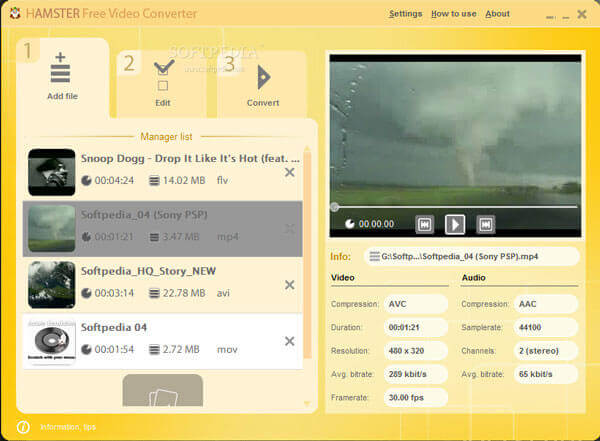
Task: Click the audio Avg. bitrate 65 kbit/s value
Action: [x=546, y=374]
